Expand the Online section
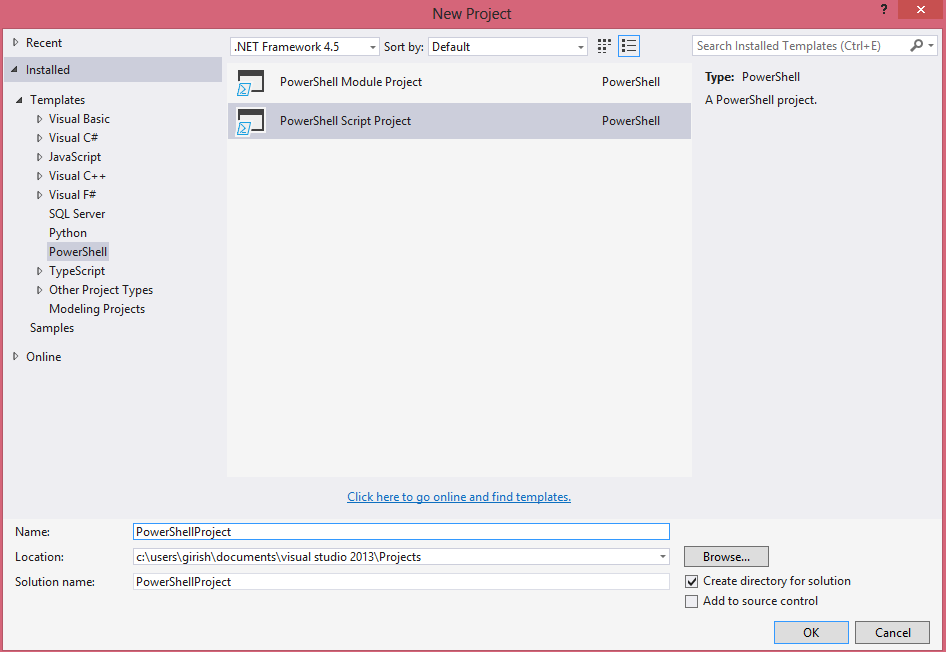 (x=16, y=356)
